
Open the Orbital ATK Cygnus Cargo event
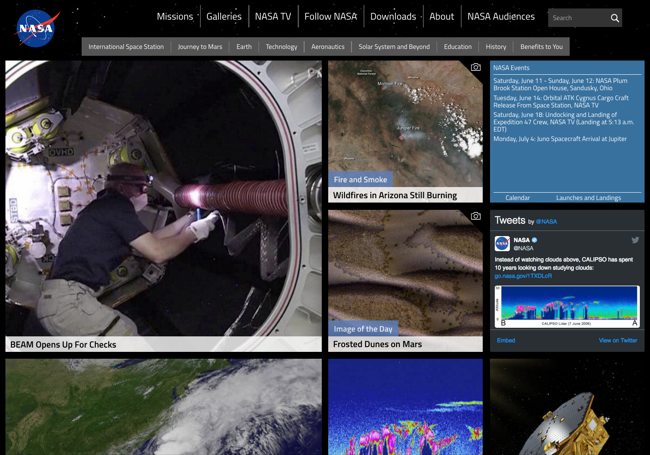[560, 102]
